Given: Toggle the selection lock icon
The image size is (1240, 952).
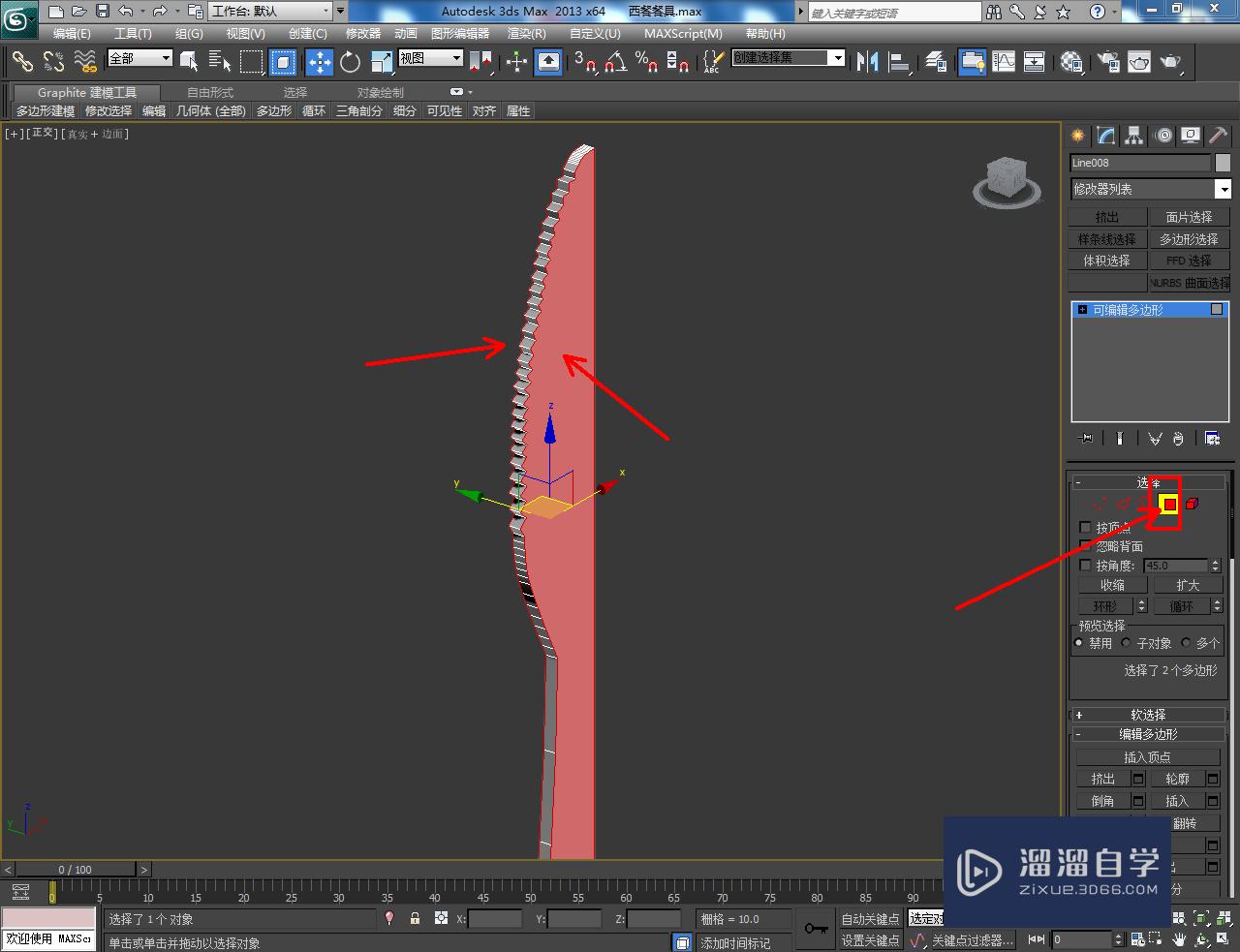Looking at the screenshot, I should pyautogui.click(x=415, y=918).
